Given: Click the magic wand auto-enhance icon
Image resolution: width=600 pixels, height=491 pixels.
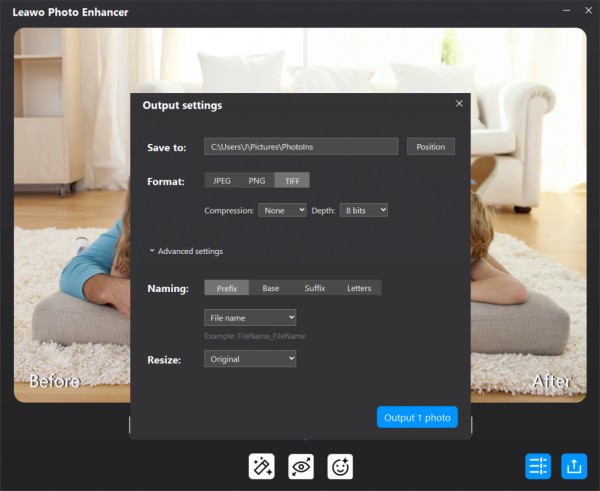Looking at the screenshot, I should (262, 466).
